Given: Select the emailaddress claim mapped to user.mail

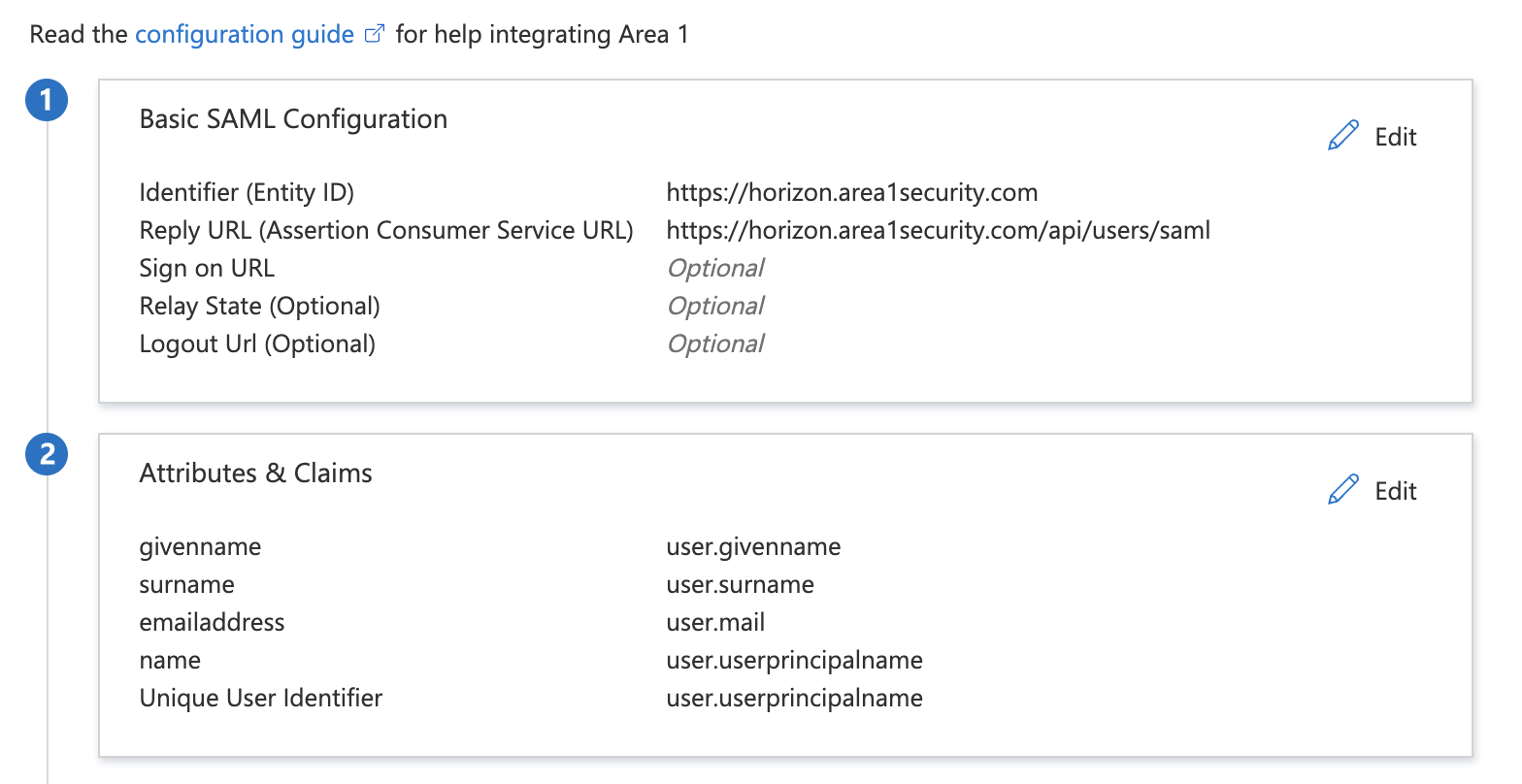Looking at the screenshot, I should [x=212, y=622].
